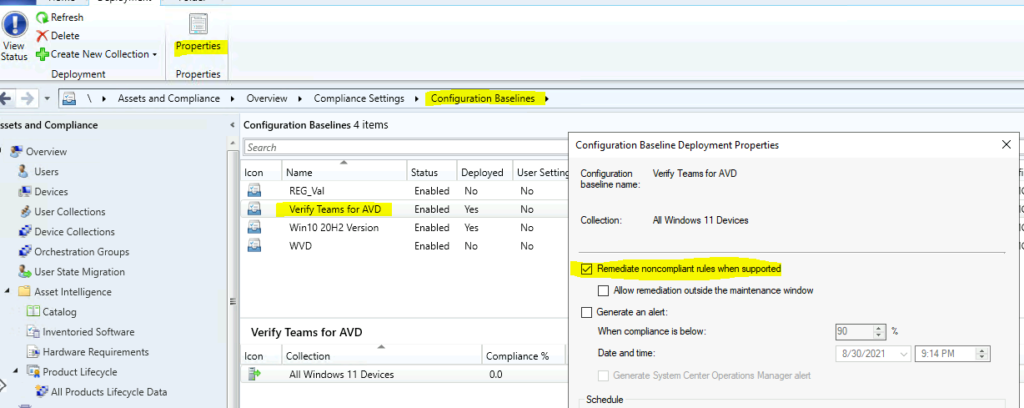
Task: Click the Users icon in the tree
Action: [x=24, y=171]
